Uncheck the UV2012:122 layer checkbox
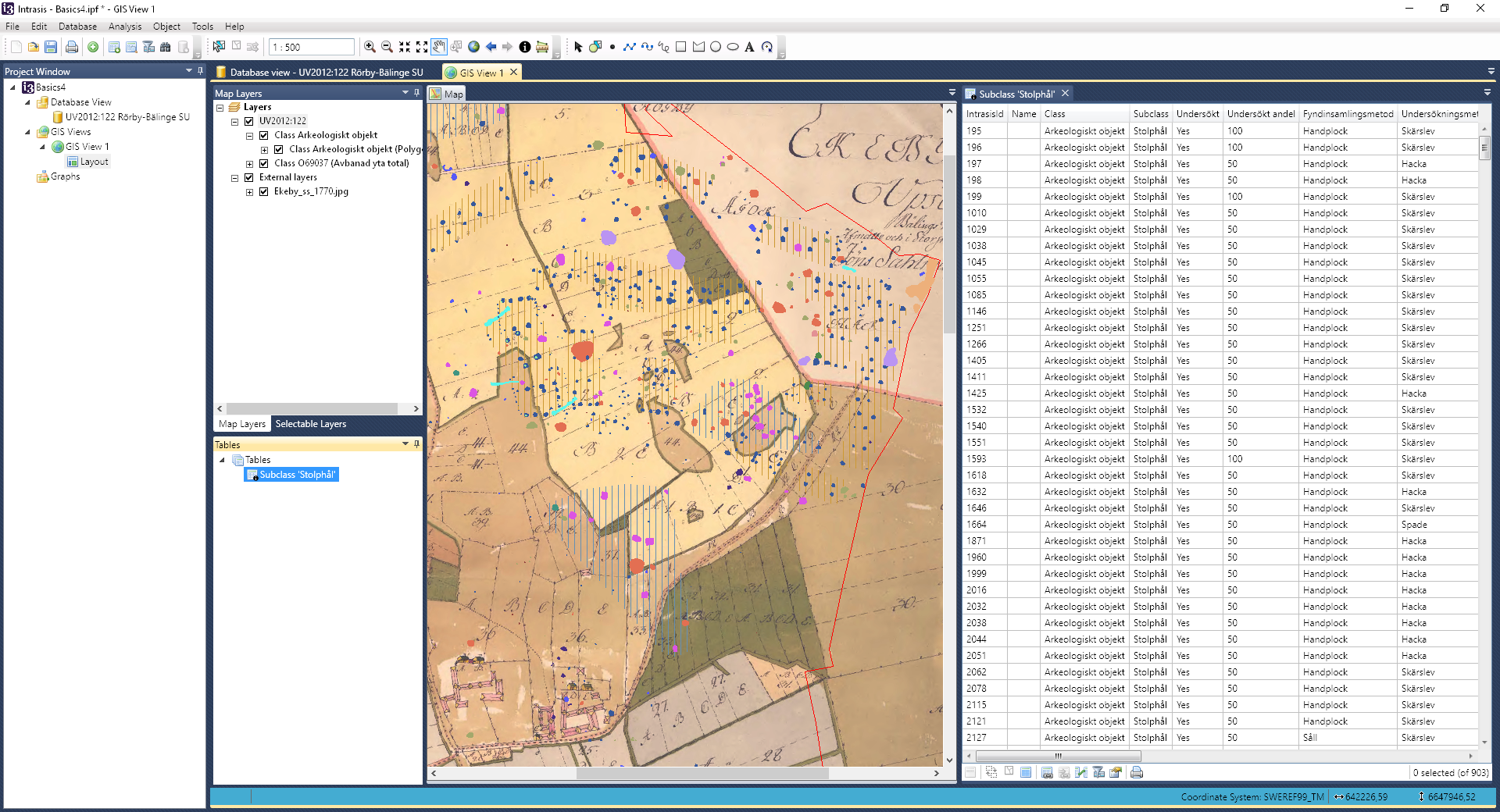This screenshot has height=812, width=1500. pos(249,121)
